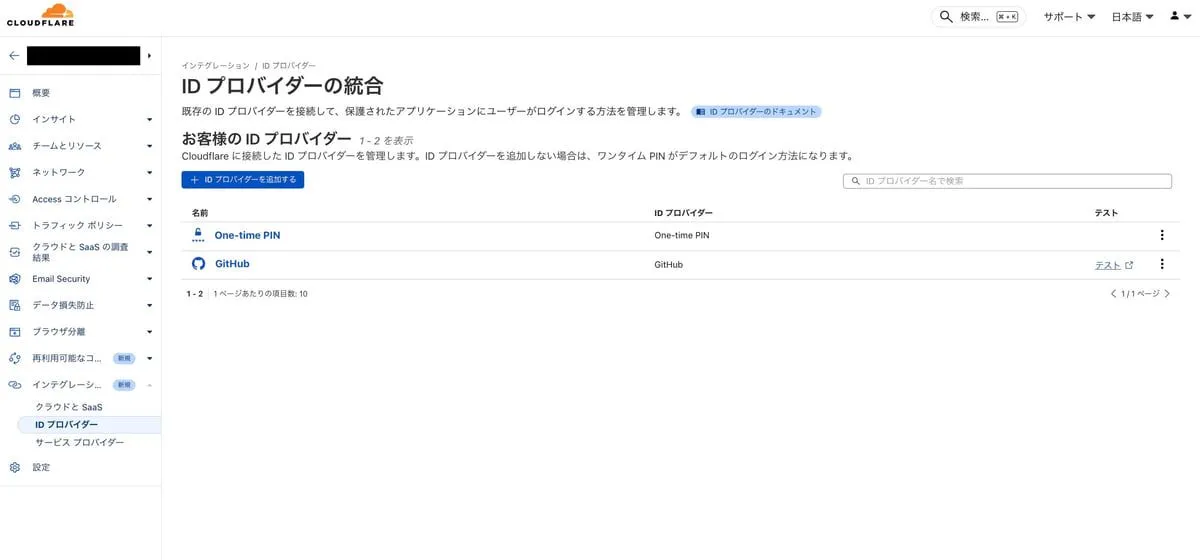This screenshot has height=560, width=1200.
Task: Select サービス プロバイダー submenu item
Action: click(x=80, y=442)
